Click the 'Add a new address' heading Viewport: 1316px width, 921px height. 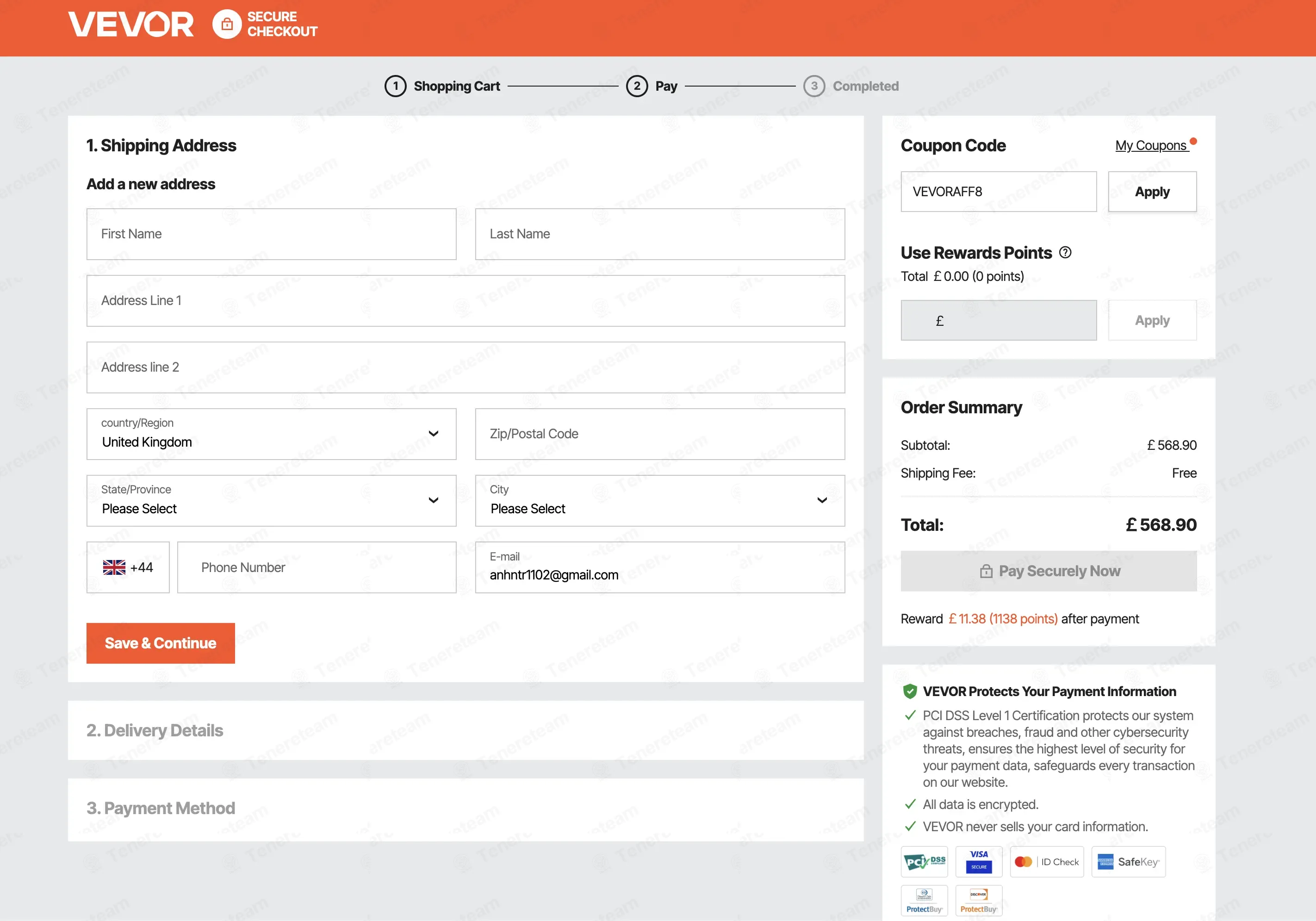click(x=151, y=184)
